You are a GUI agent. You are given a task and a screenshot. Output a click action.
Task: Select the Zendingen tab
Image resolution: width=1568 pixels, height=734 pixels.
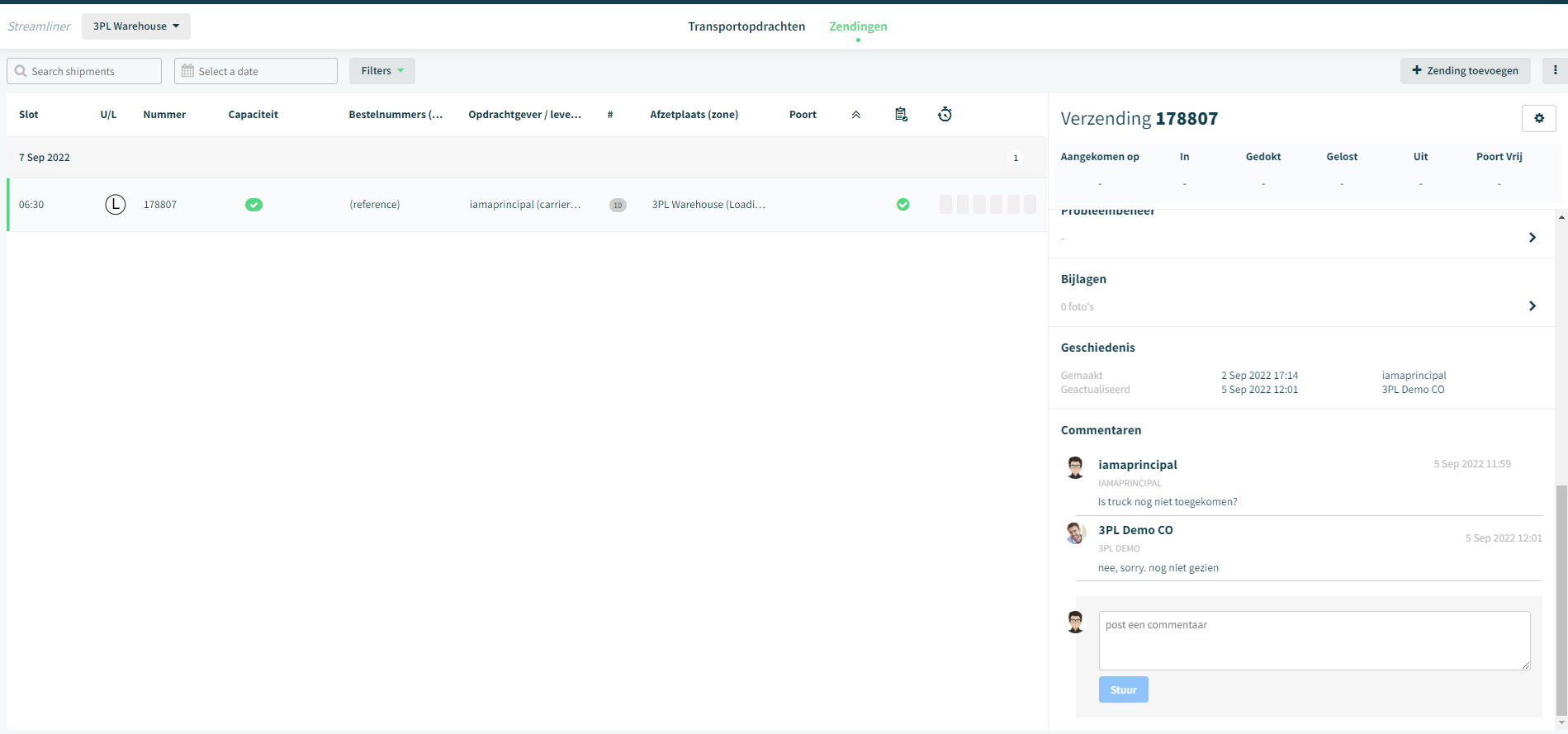[x=858, y=26]
